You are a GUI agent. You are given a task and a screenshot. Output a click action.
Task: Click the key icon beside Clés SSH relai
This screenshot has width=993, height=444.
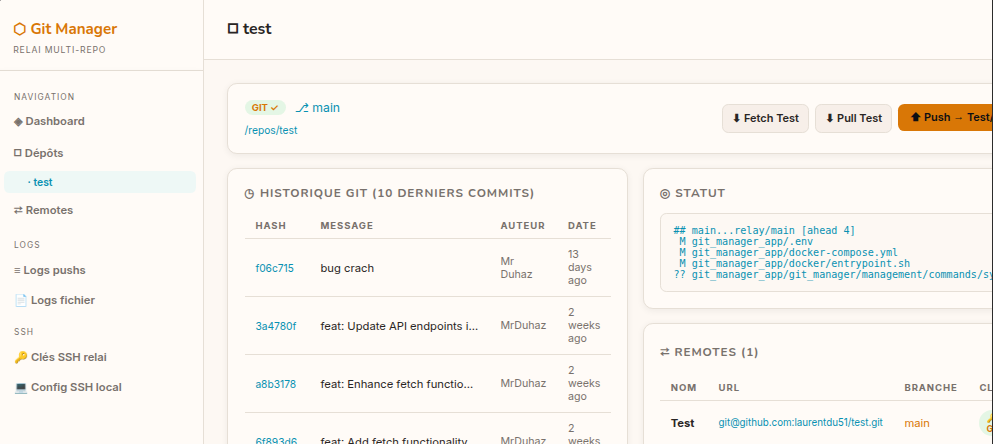tap(20, 357)
